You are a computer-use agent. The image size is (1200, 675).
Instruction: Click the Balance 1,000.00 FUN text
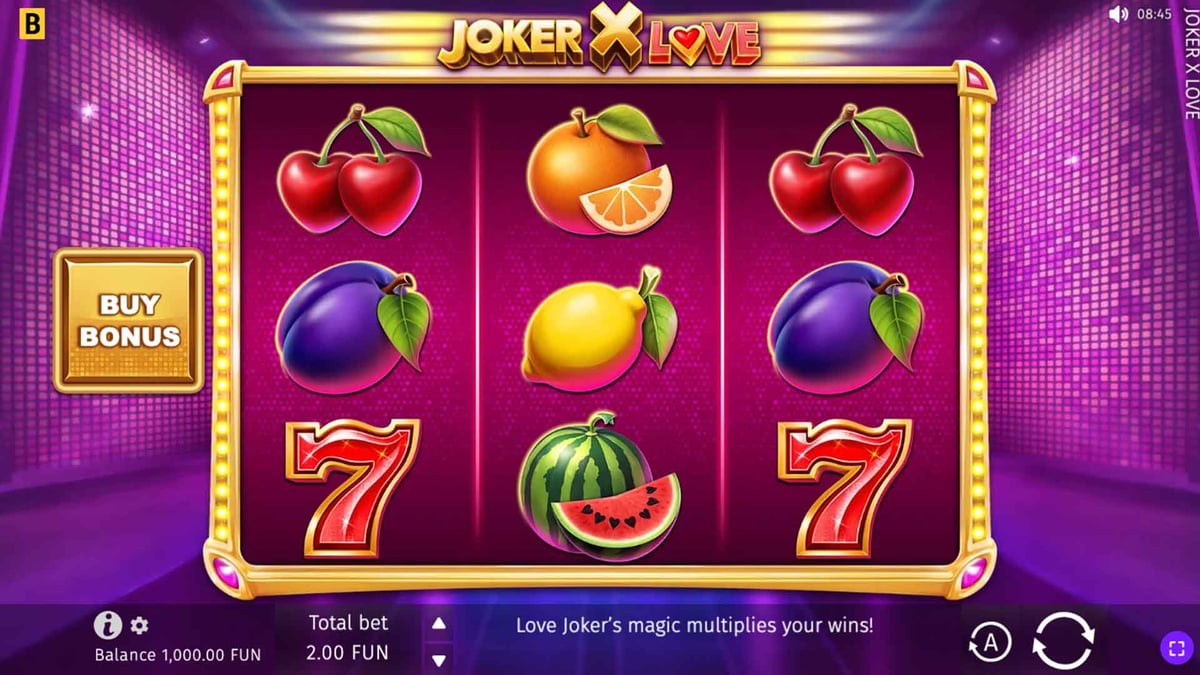pos(178,655)
